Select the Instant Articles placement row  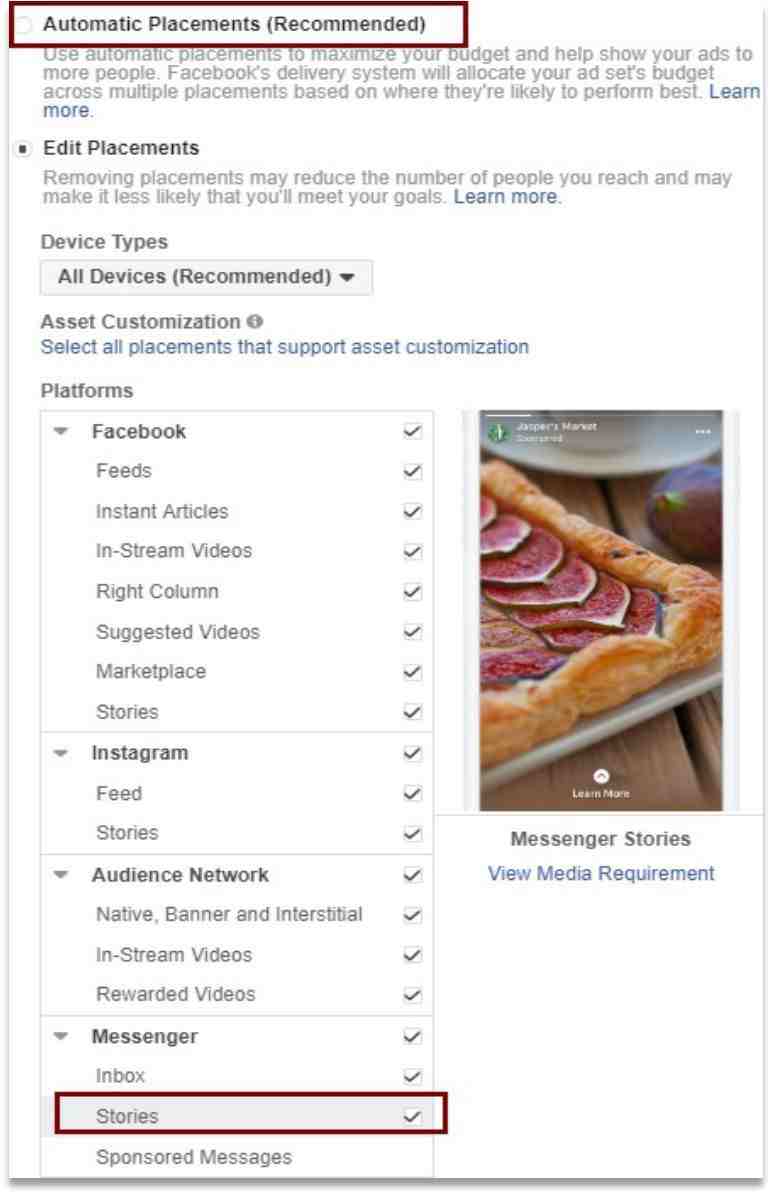click(x=237, y=512)
